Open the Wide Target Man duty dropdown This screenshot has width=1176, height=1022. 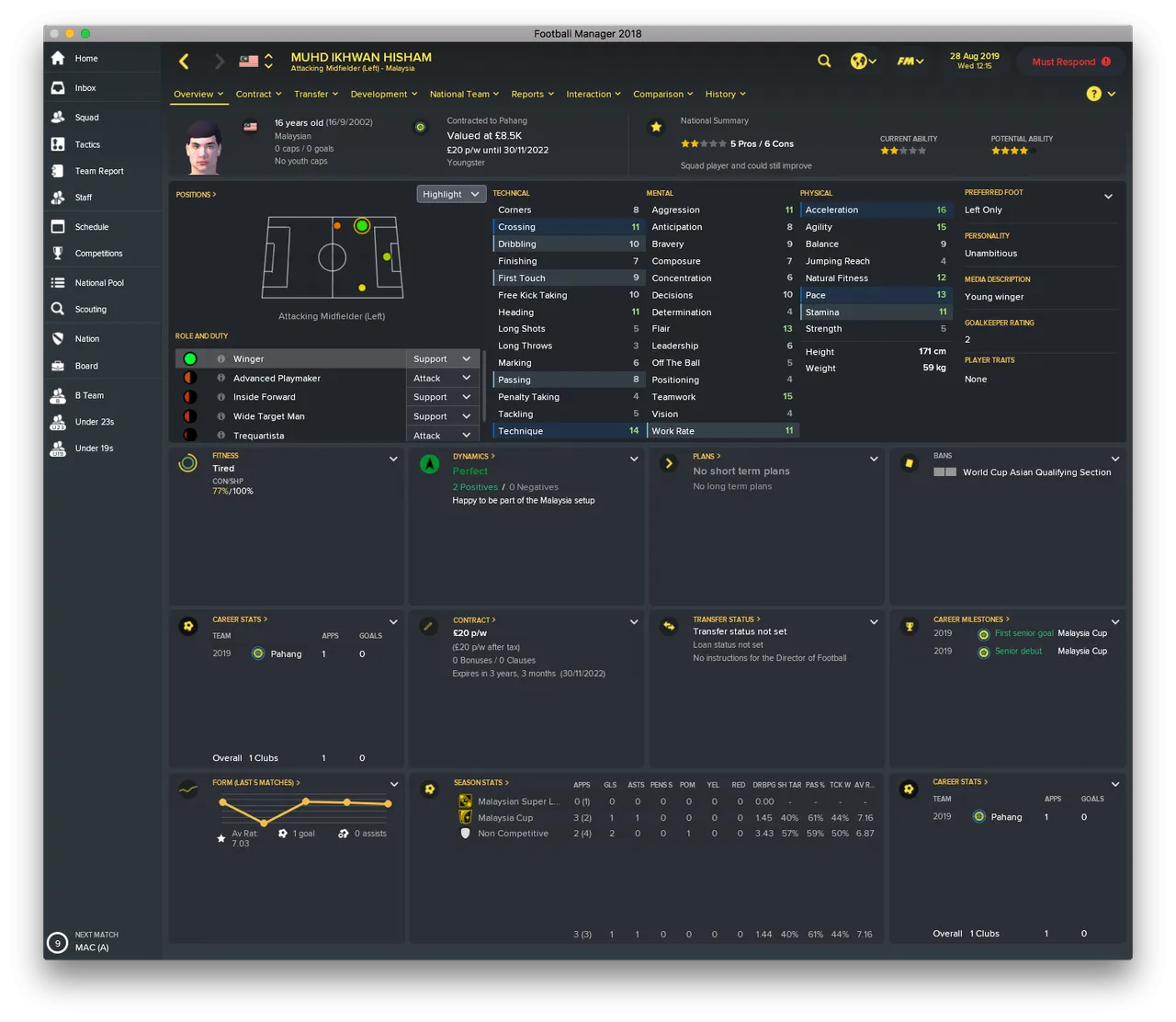(442, 416)
